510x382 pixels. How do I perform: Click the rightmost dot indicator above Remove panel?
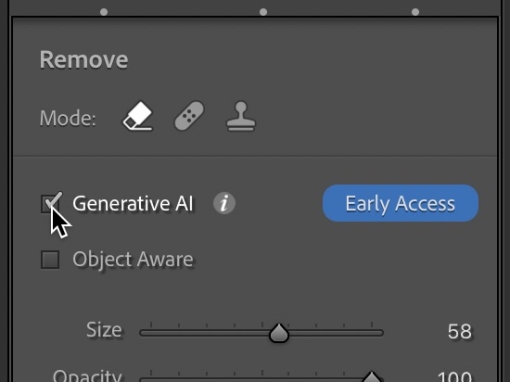point(415,12)
